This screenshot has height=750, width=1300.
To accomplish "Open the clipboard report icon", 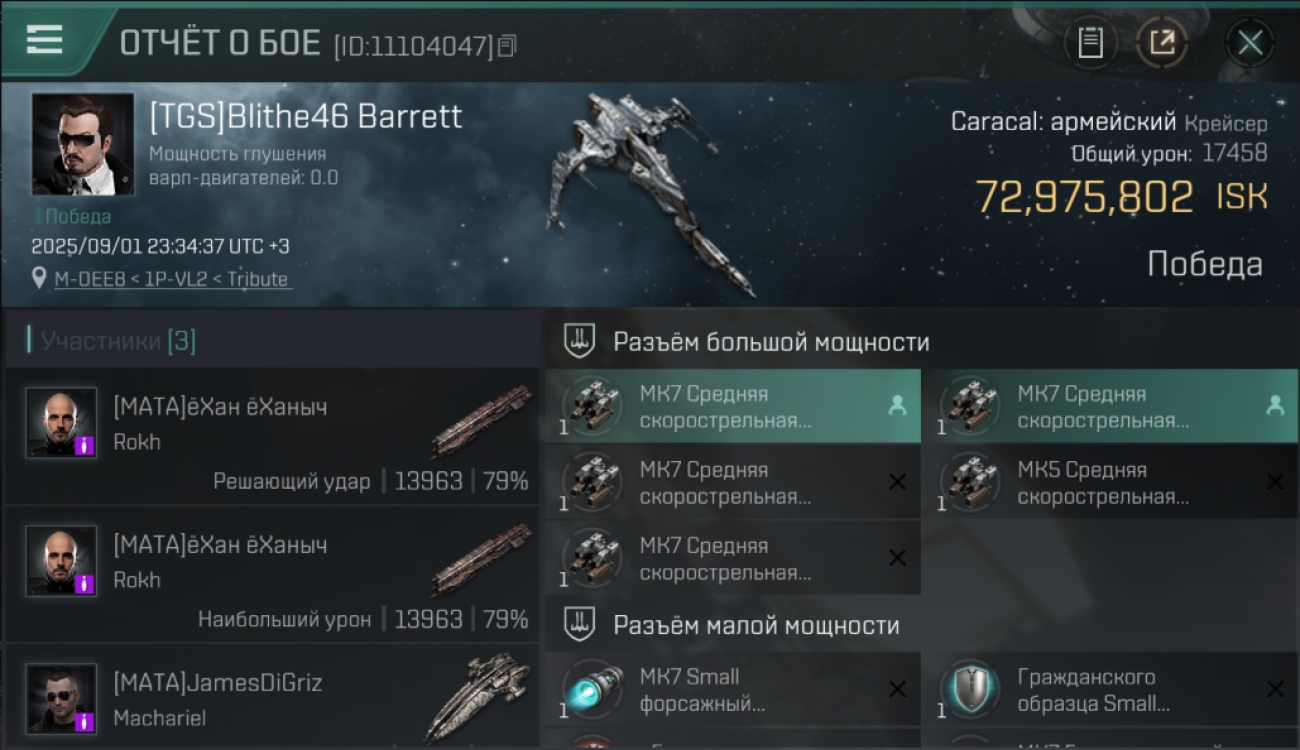I will pos(1091,43).
